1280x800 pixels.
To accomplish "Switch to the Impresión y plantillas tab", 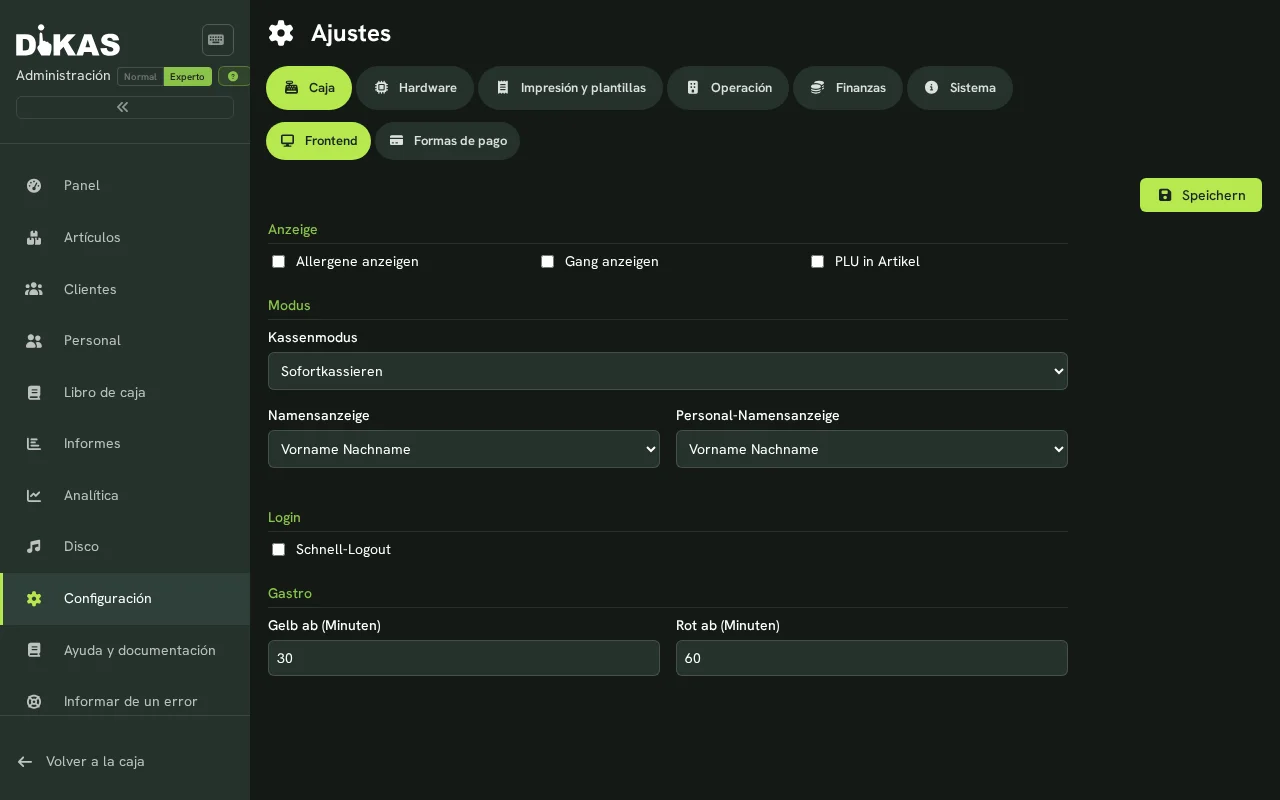I will coord(570,88).
